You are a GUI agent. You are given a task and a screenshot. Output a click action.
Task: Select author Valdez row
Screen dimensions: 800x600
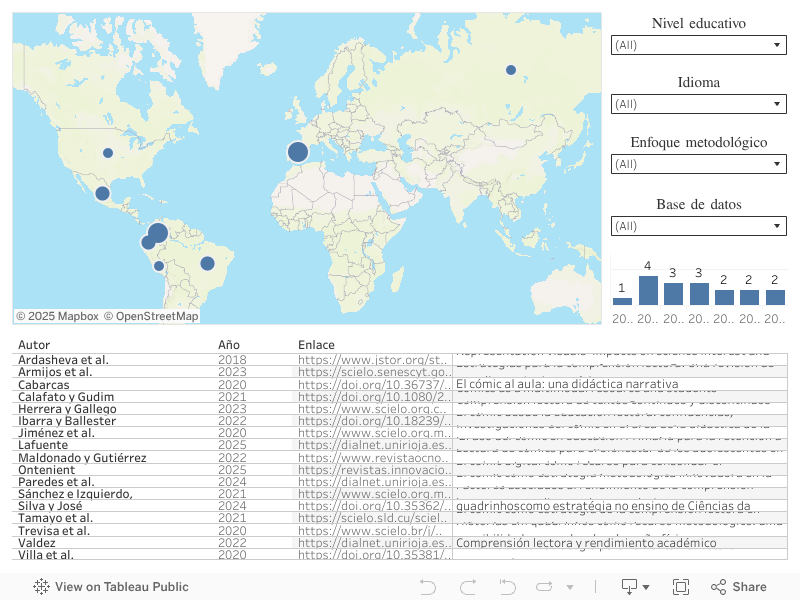click(37, 543)
